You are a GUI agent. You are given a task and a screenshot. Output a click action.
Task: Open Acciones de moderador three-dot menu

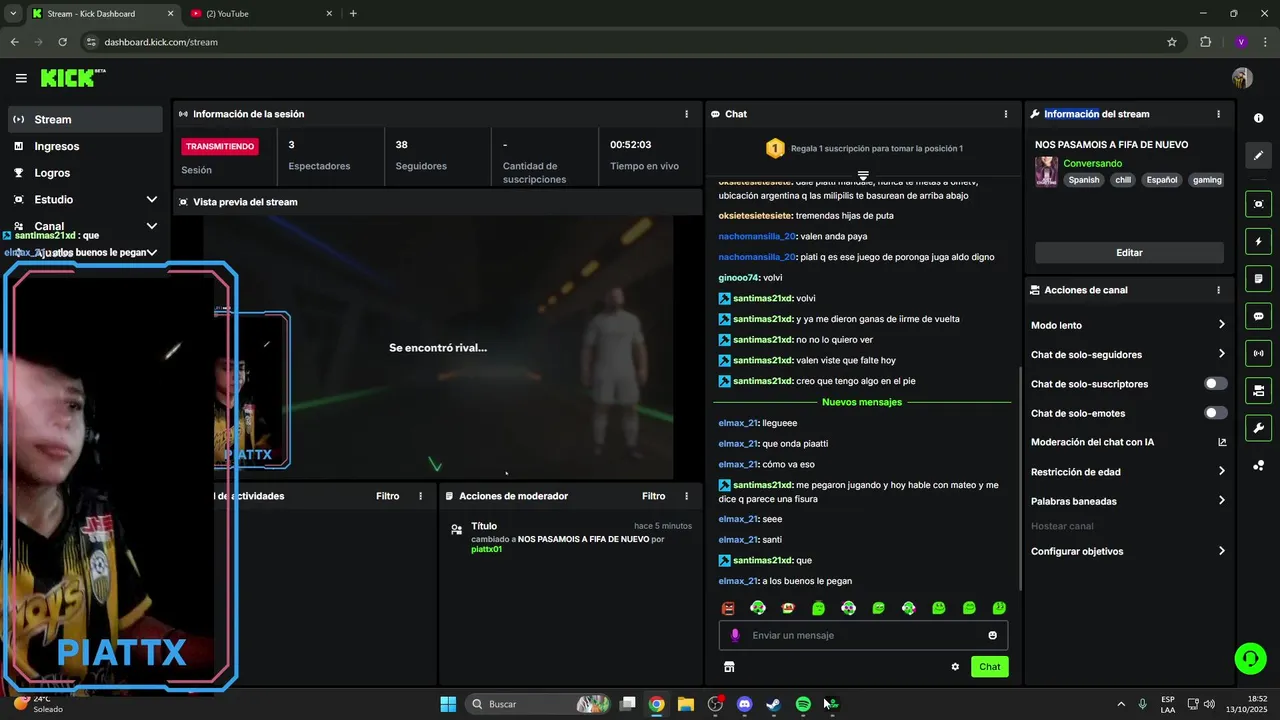pos(686,496)
